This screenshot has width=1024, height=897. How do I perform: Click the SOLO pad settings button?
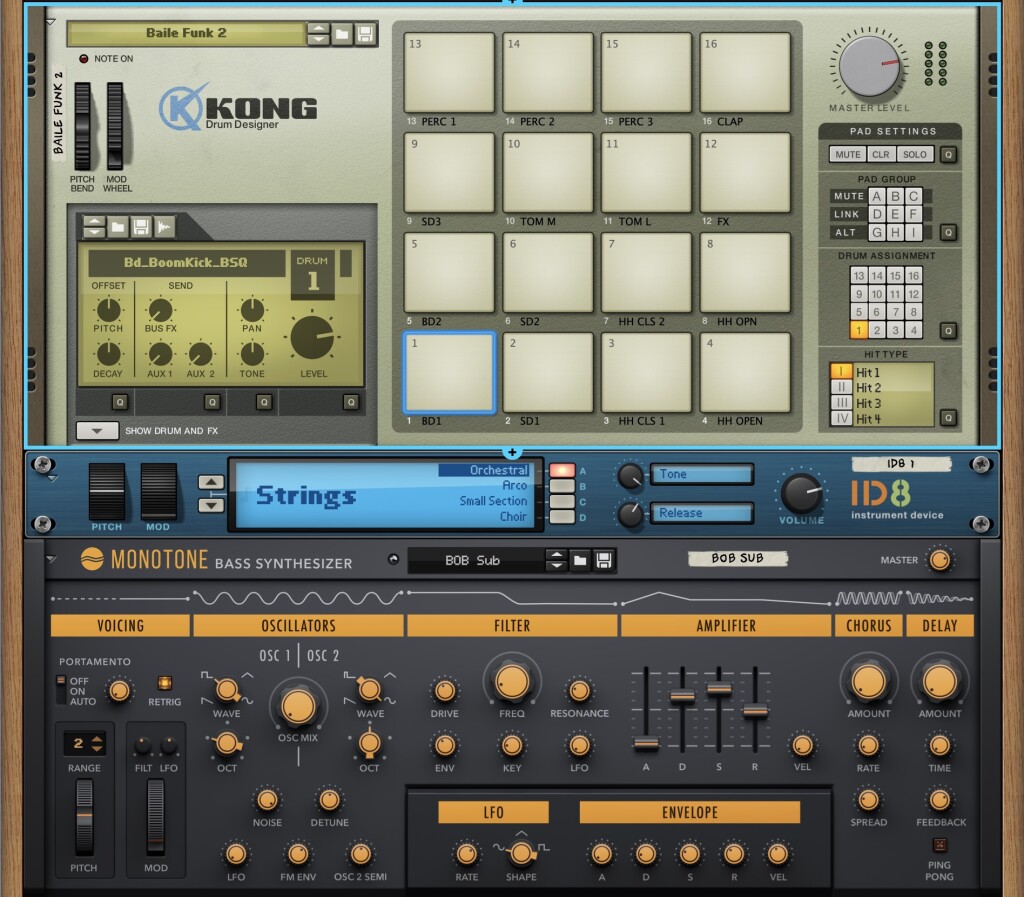click(914, 154)
